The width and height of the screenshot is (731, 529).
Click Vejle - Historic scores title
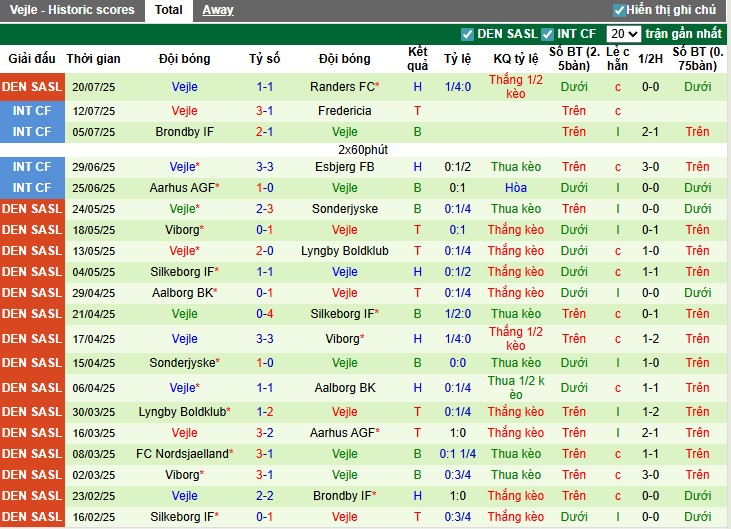tap(72, 10)
